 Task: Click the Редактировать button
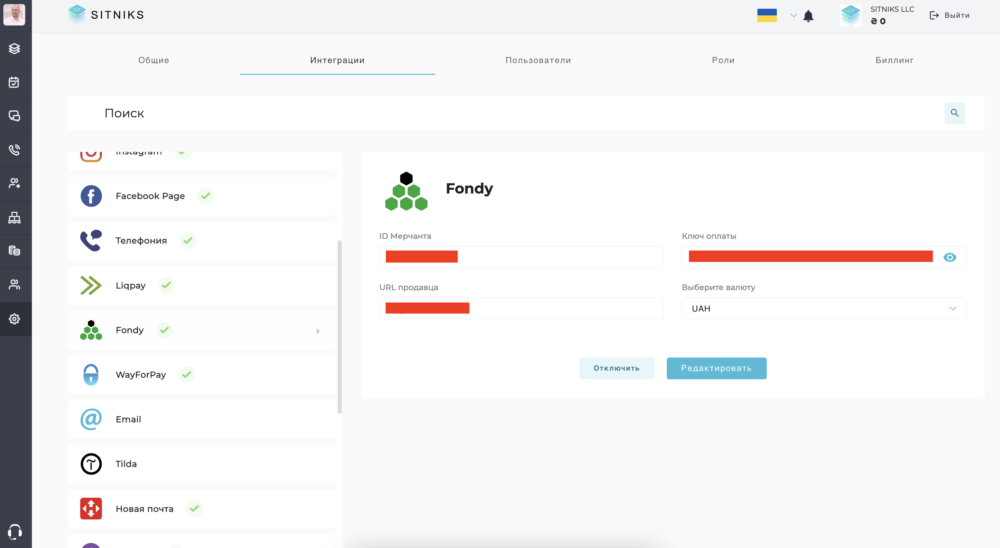pos(716,368)
